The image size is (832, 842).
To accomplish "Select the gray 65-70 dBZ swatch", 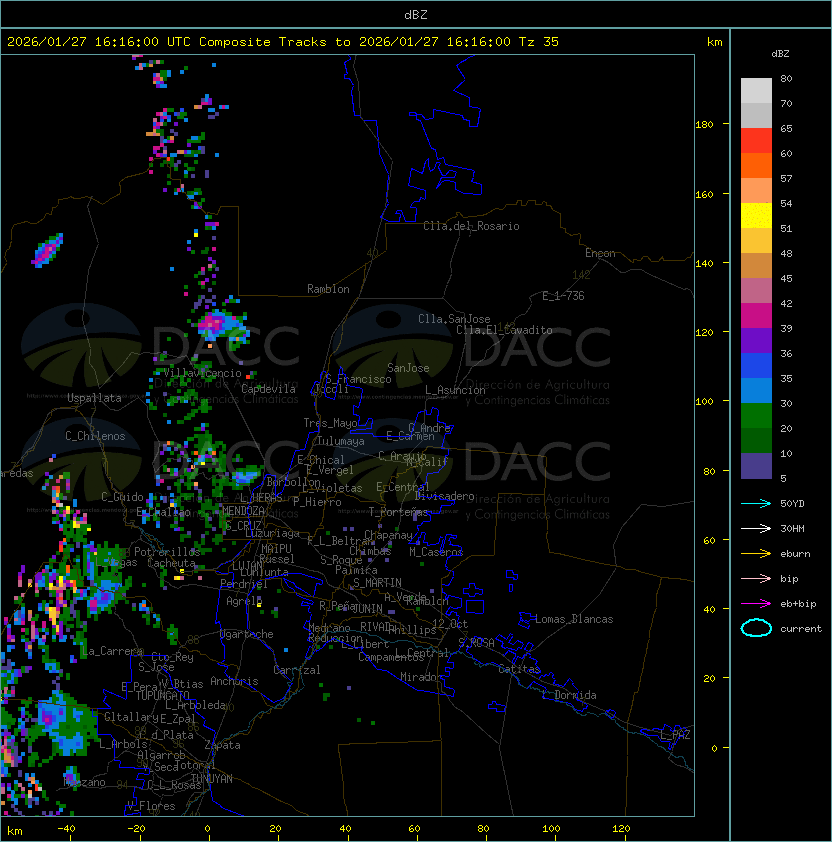I will (756, 115).
